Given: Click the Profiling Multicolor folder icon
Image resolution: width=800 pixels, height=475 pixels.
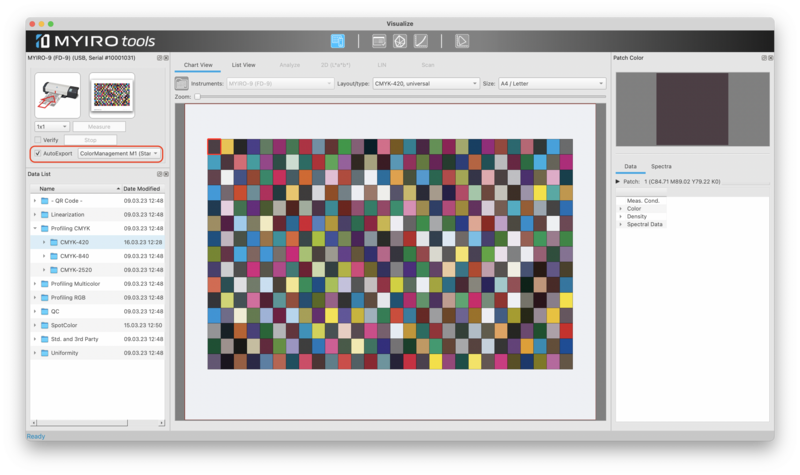Looking at the screenshot, I should (x=44, y=284).
